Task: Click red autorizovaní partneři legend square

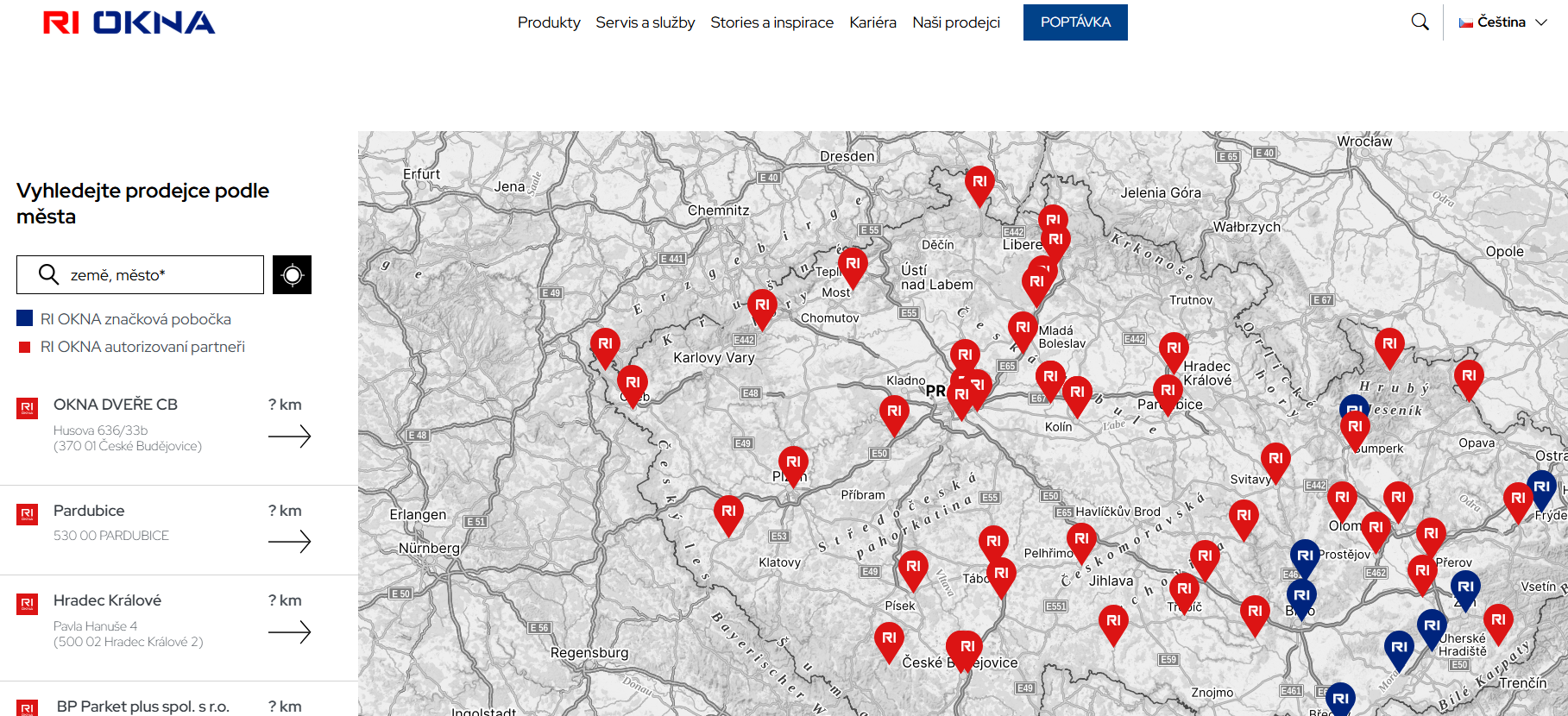Action: (x=24, y=347)
